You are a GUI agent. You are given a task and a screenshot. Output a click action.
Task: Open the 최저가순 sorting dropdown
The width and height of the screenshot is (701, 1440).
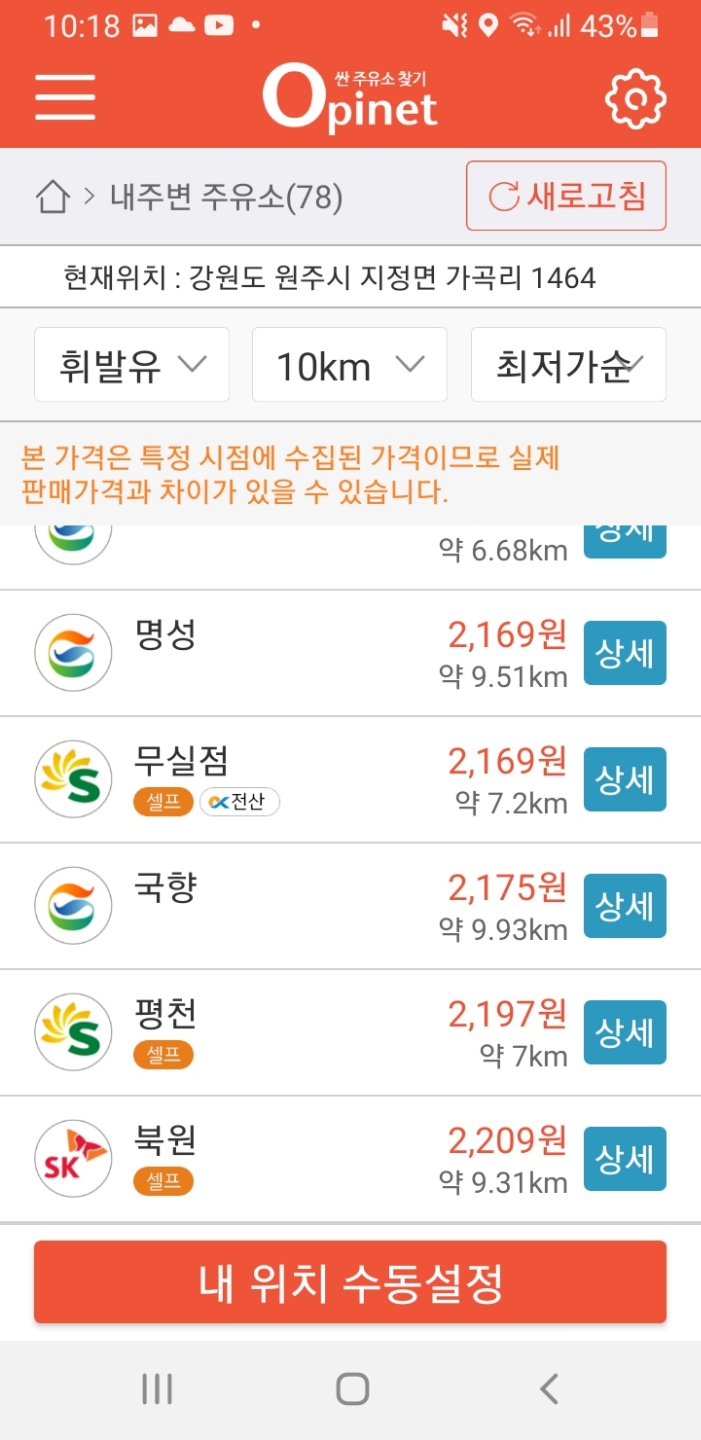point(567,364)
